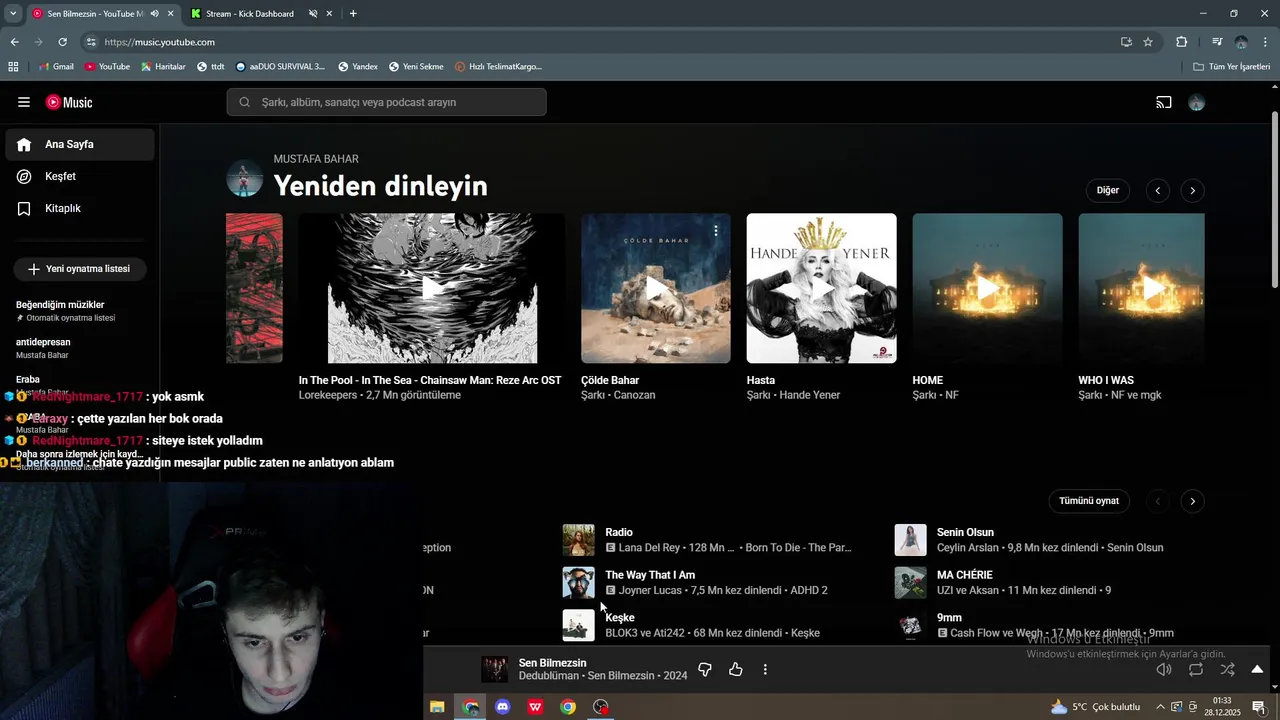The image size is (1280, 720).
Task: Click the Senin Olsun song title
Action: (965, 532)
